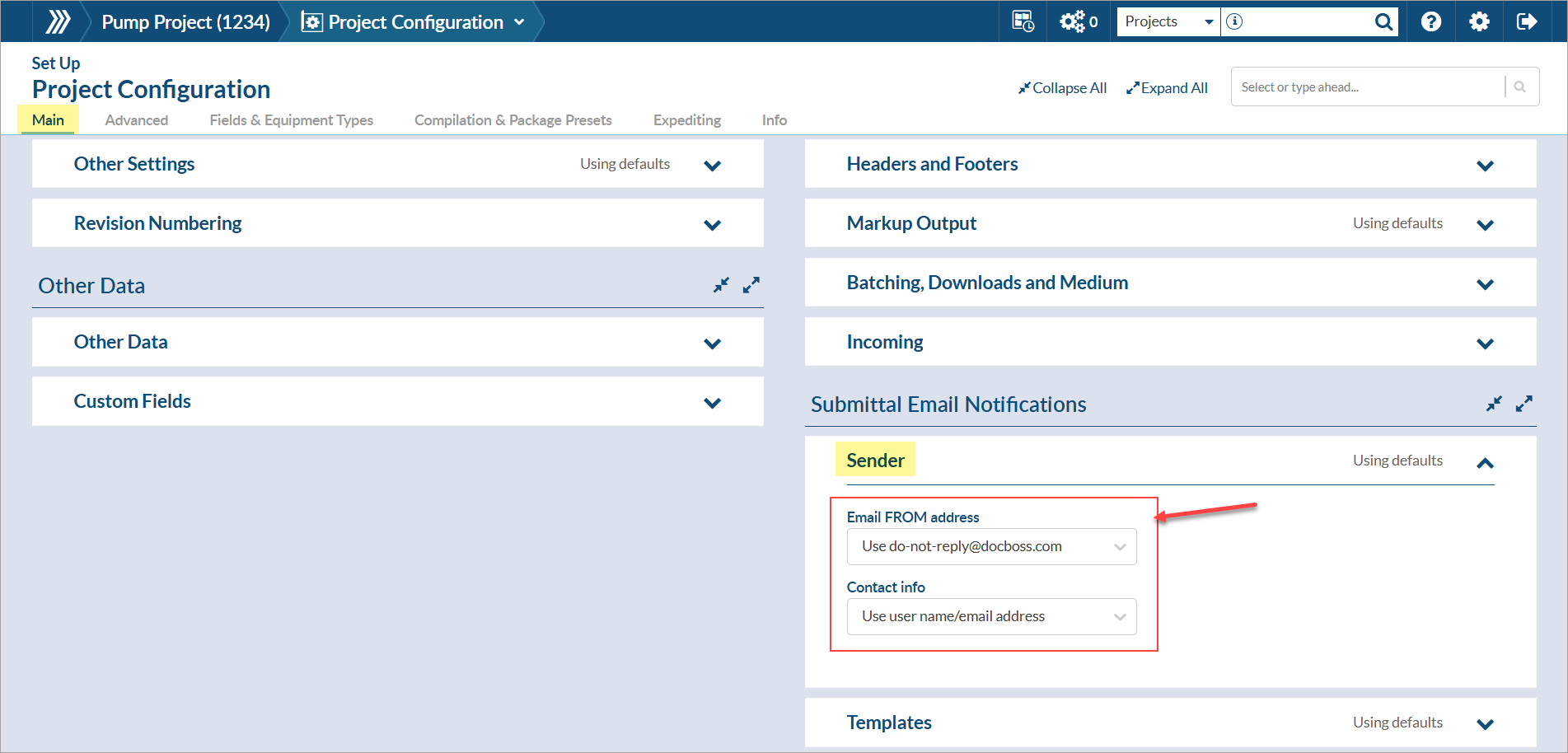Screen dimensions: 1568x753
Task: Click the magnifier search icon in header
Action: [1383, 21]
